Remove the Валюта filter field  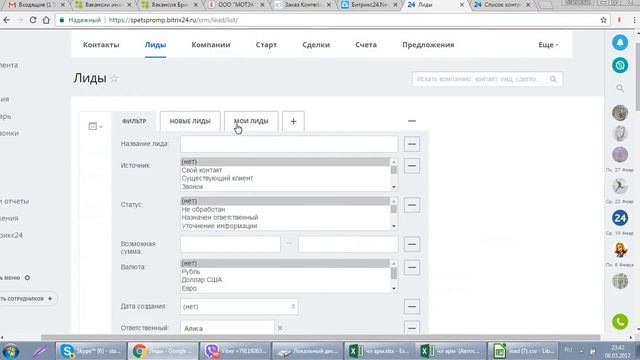412,267
